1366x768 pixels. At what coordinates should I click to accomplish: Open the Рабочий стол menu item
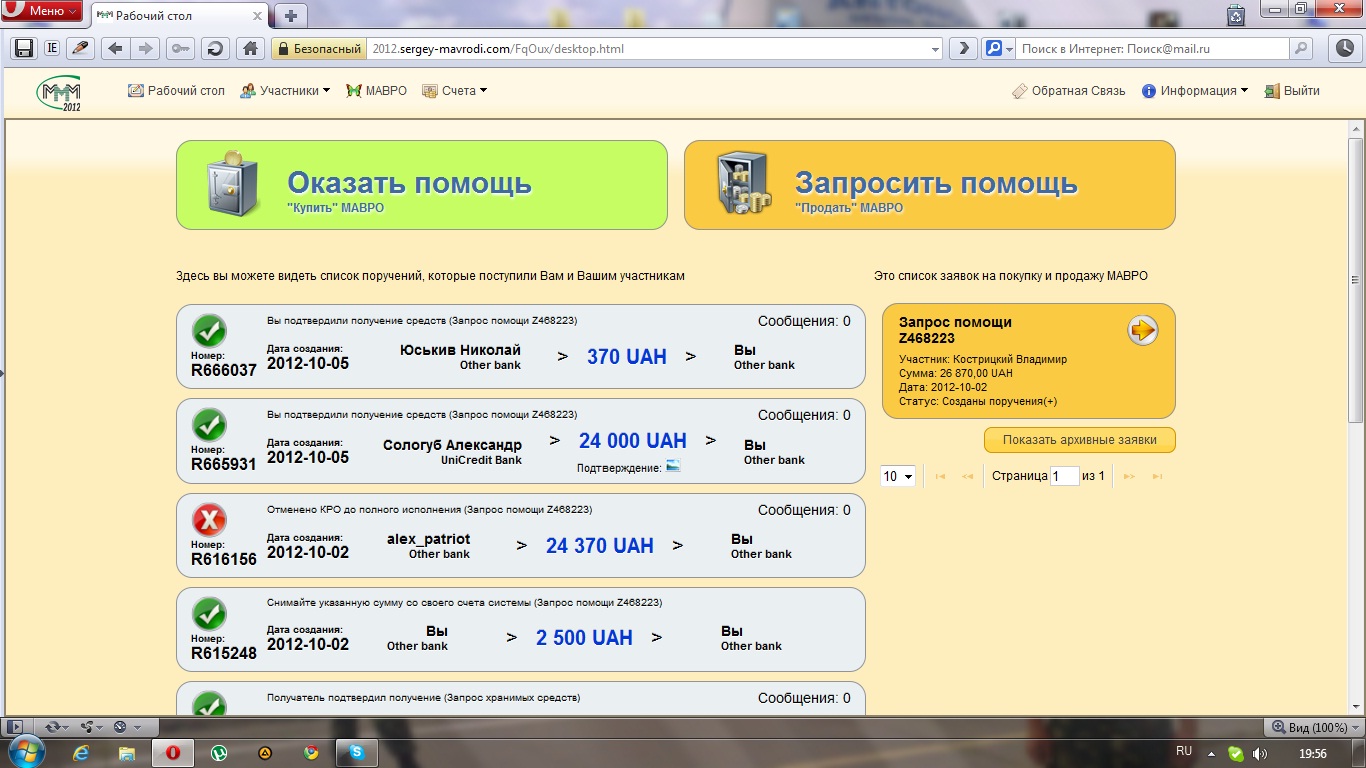[177, 90]
